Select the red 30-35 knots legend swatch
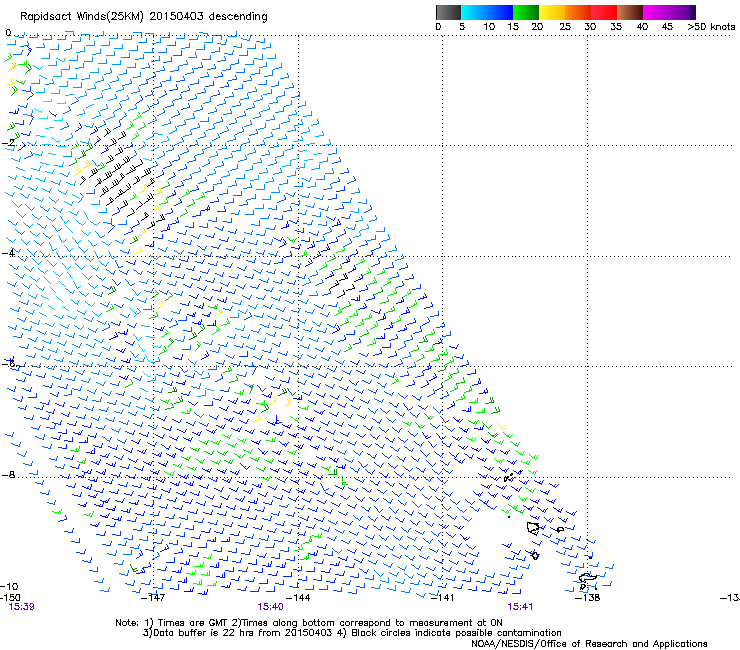Viewport: 740px width, 650px height. [604, 12]
